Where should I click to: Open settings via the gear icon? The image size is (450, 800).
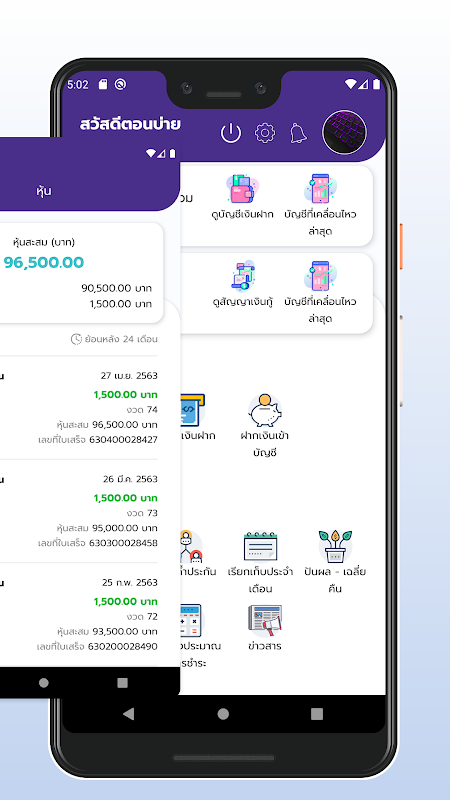pyautogui.click(x=265, y=133)
